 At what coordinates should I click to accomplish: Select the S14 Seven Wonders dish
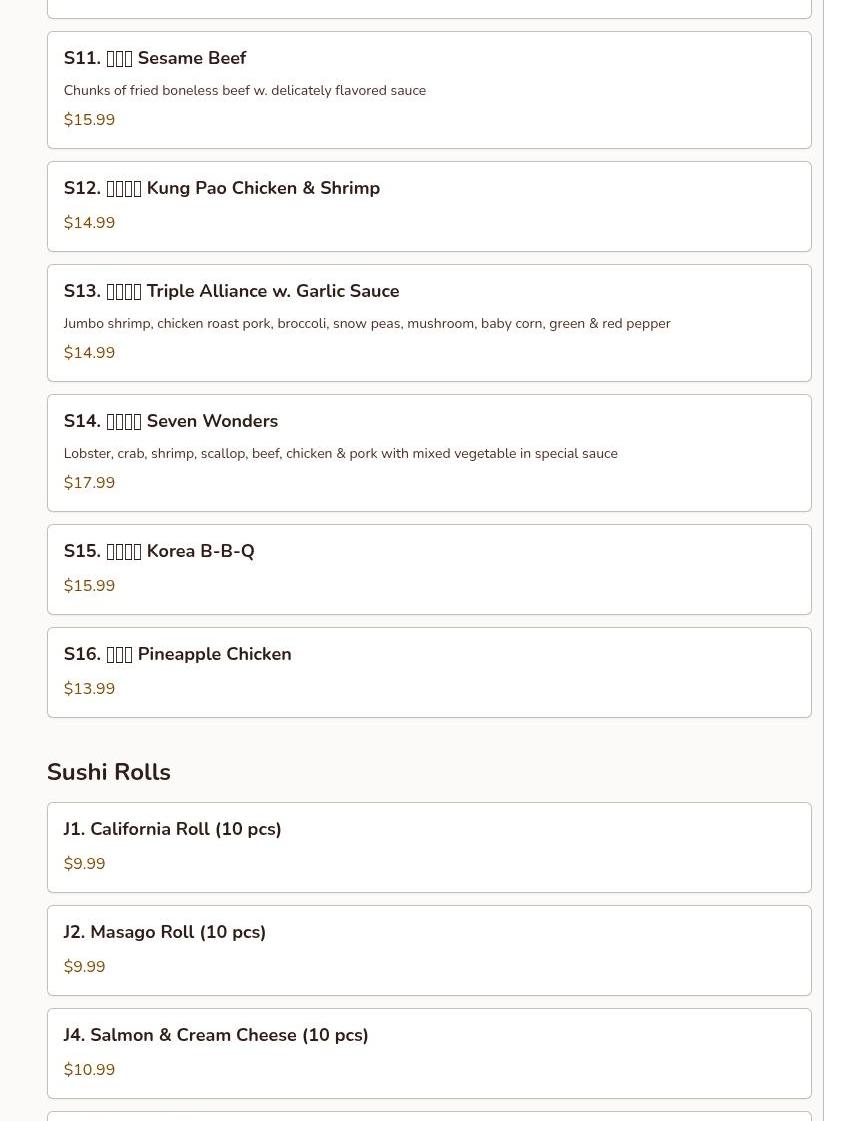[429, 453]
